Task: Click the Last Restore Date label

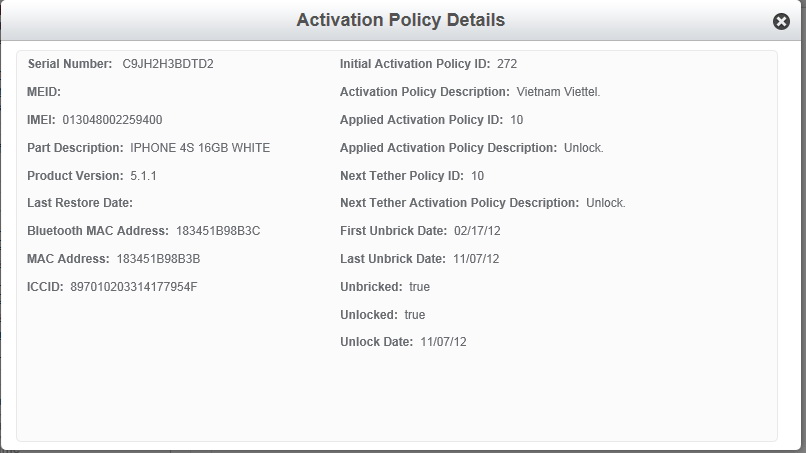Action: [x=80, y=203]
